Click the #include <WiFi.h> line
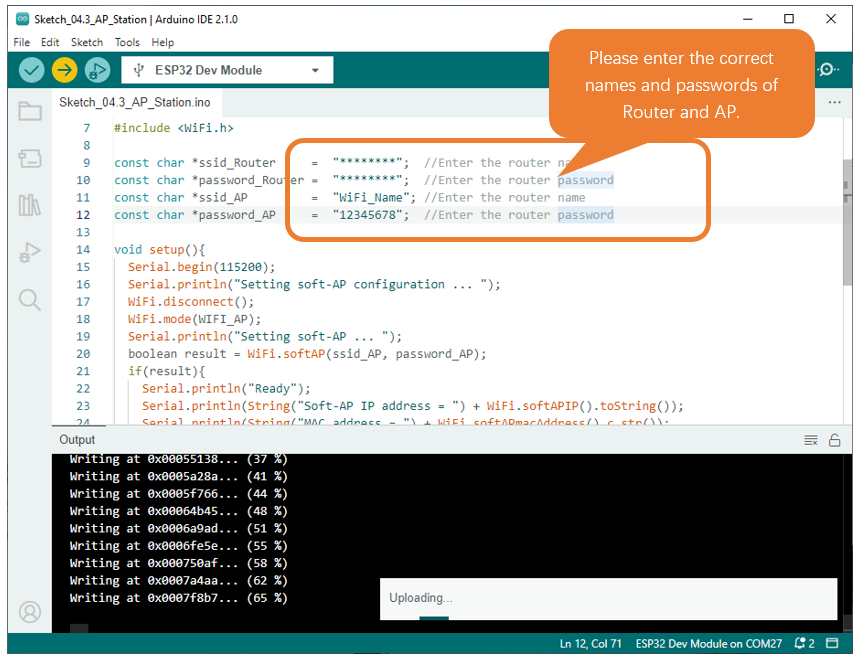This screenshot has height=660, width=862. tap(174, 128)
